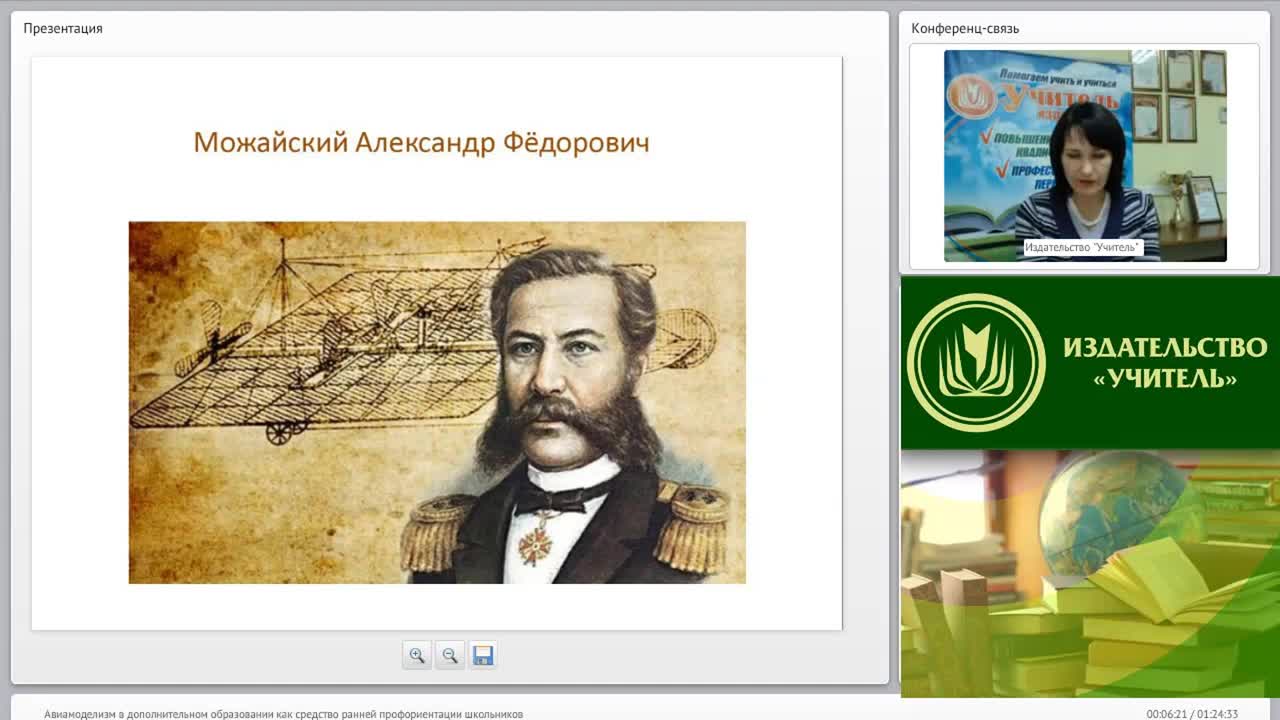The height and width of the screenshot is (720, 1280).
Task: Click the Можайский portrait slide image
Action: [437, 402]
